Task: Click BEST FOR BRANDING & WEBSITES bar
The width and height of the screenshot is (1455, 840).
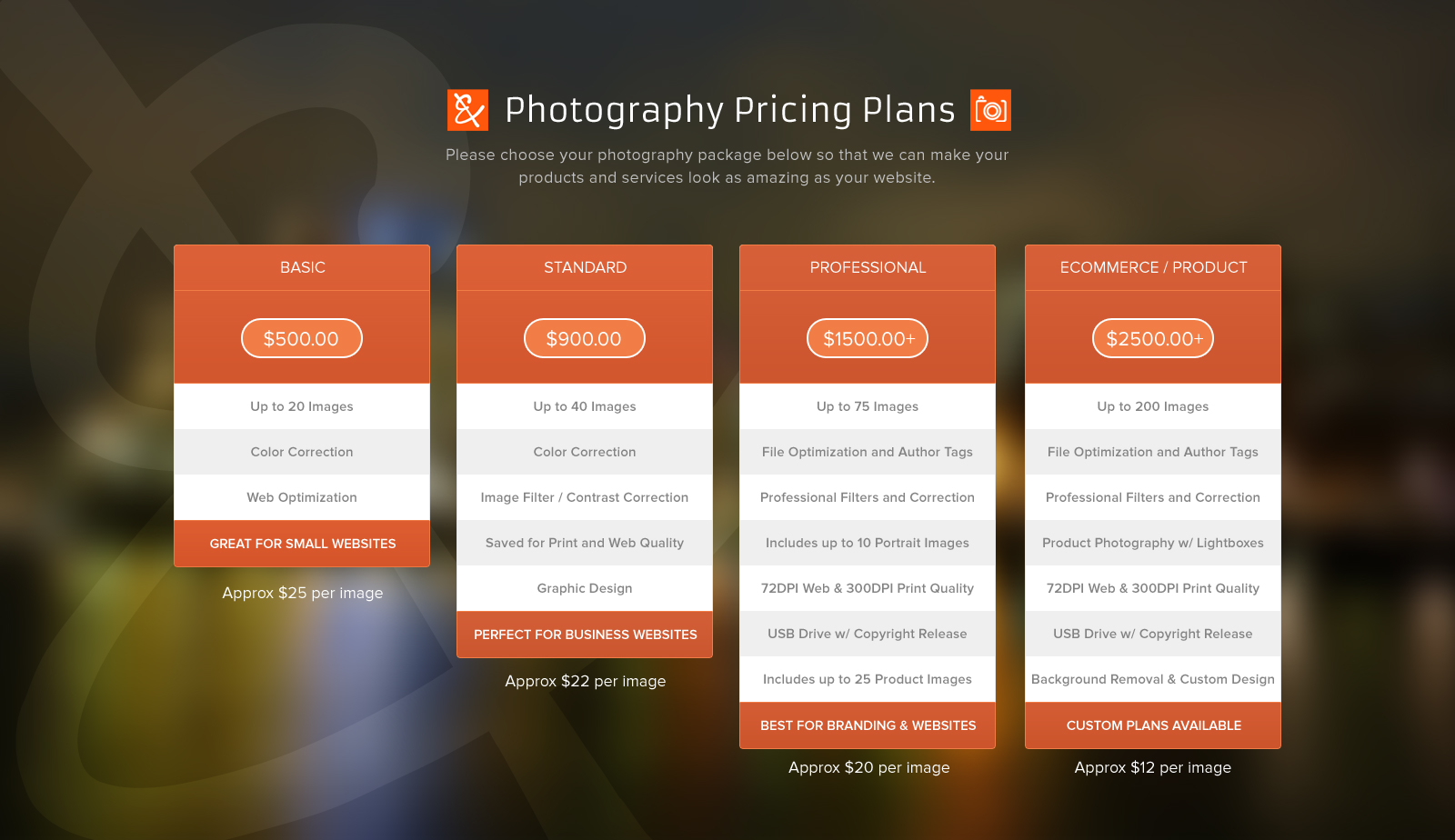Action: [868, 725]
